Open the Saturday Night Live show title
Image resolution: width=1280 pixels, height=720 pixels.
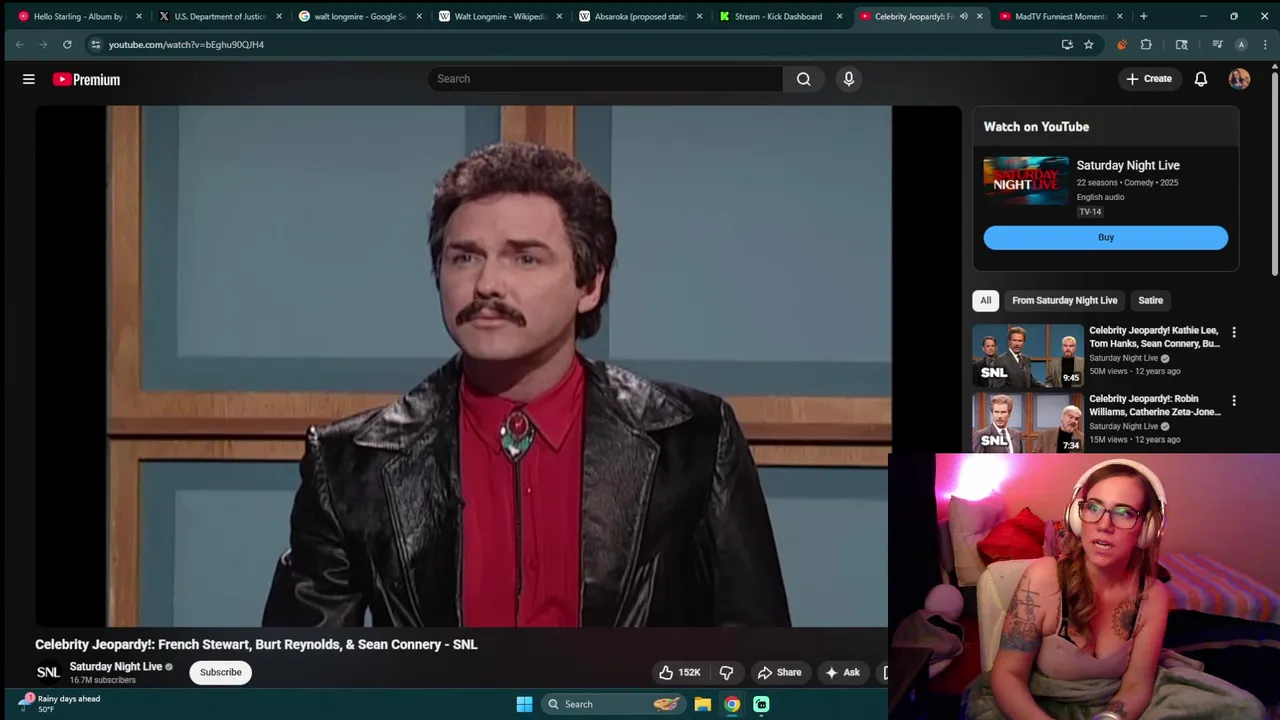[1128, 165]
